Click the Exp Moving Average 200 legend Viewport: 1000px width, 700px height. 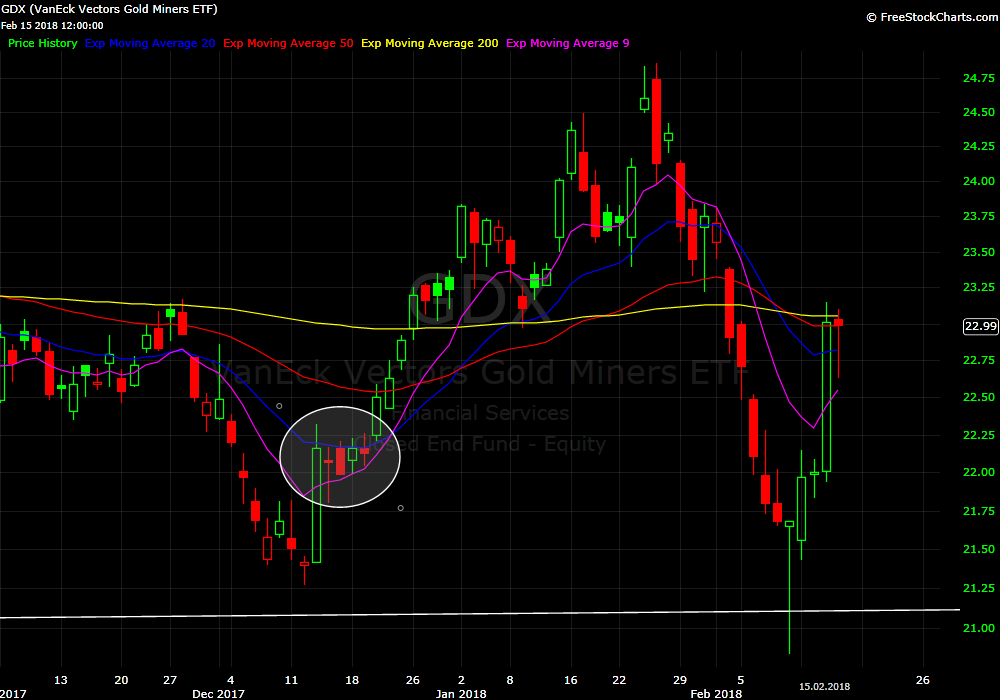click(430, 43)
